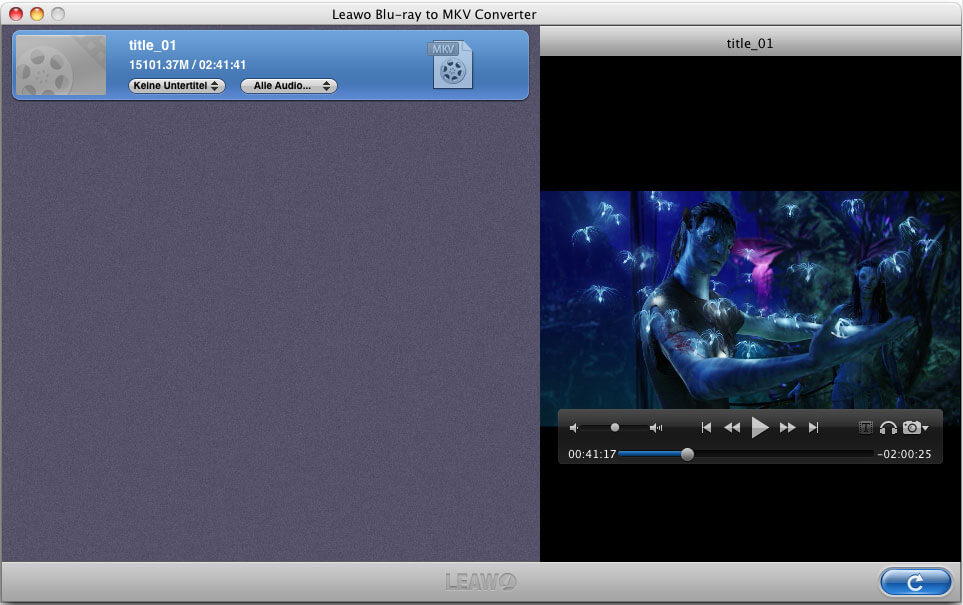Image resolution: width=963 pixels, height=605 pixels.
Task: Click the title_01 name in the list
Action: point(152,45)
